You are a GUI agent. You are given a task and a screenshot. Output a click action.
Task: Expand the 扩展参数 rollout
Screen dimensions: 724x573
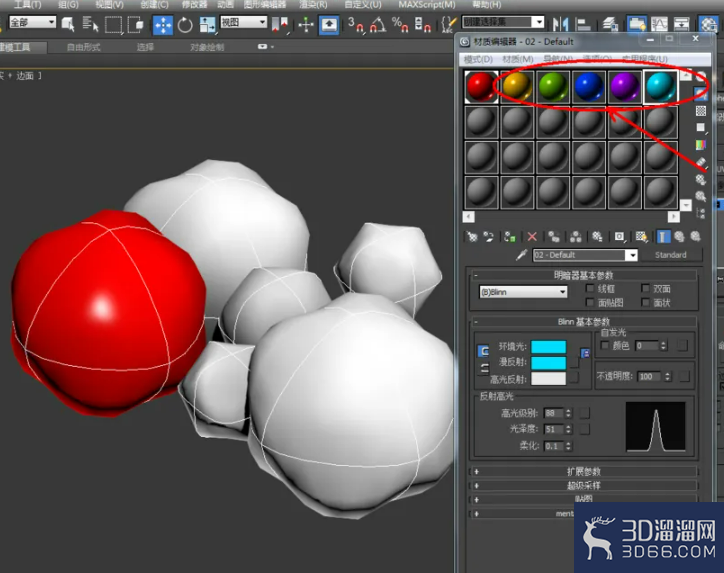coord(584,471)
